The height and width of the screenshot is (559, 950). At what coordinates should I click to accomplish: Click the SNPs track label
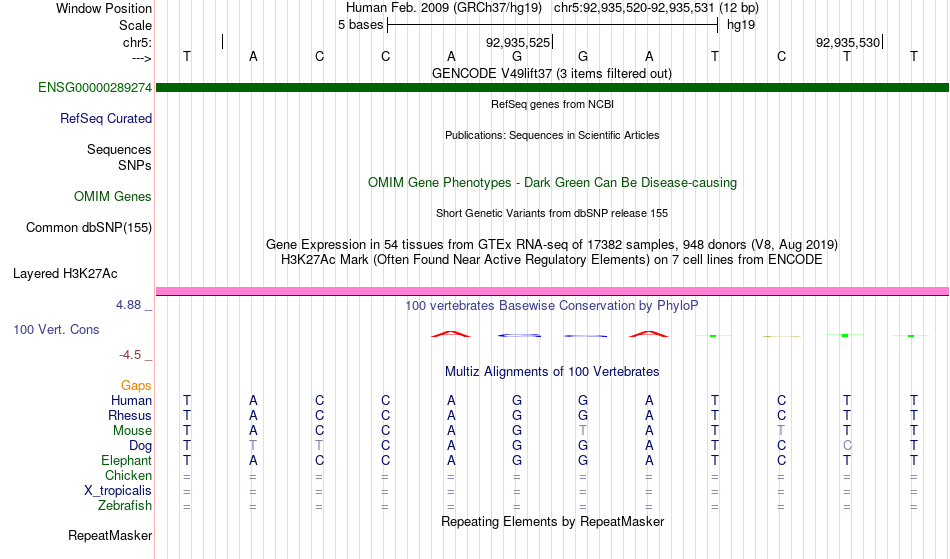135,165
